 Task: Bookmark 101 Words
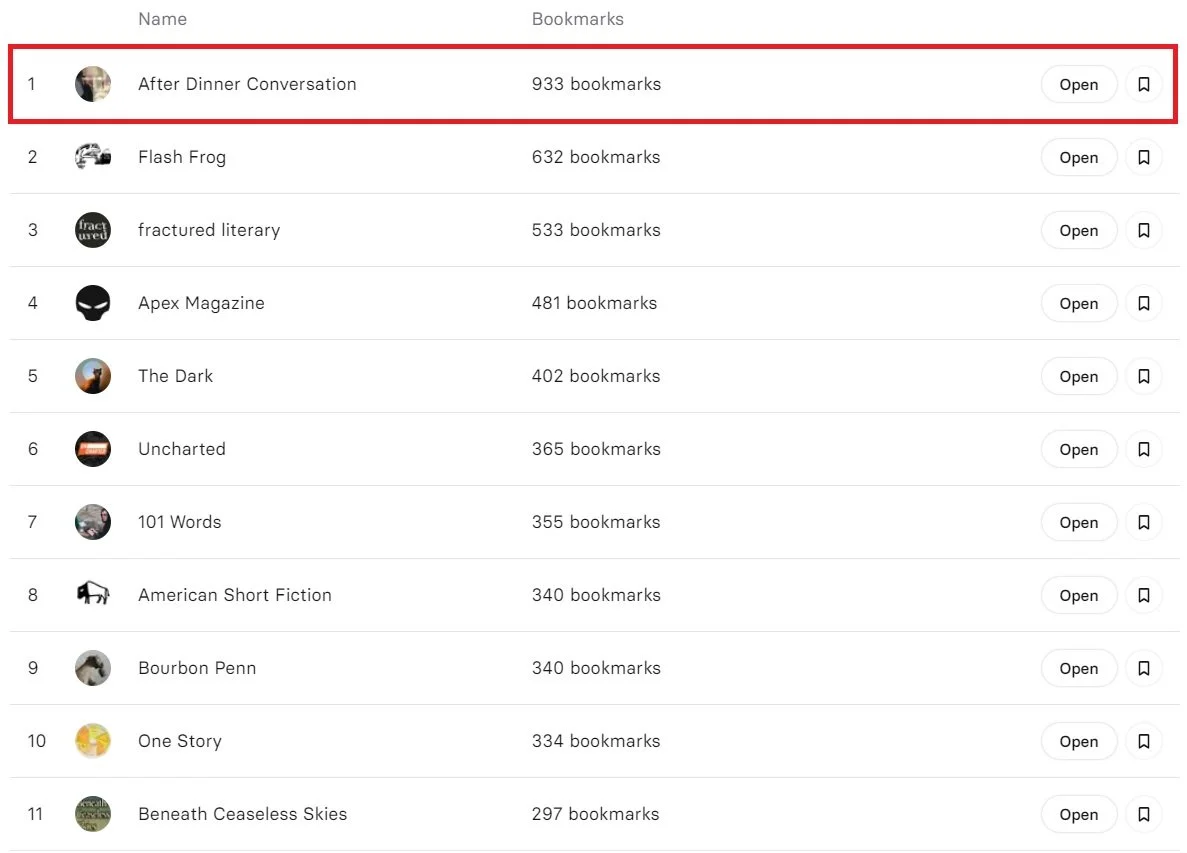click(1143, 522)
